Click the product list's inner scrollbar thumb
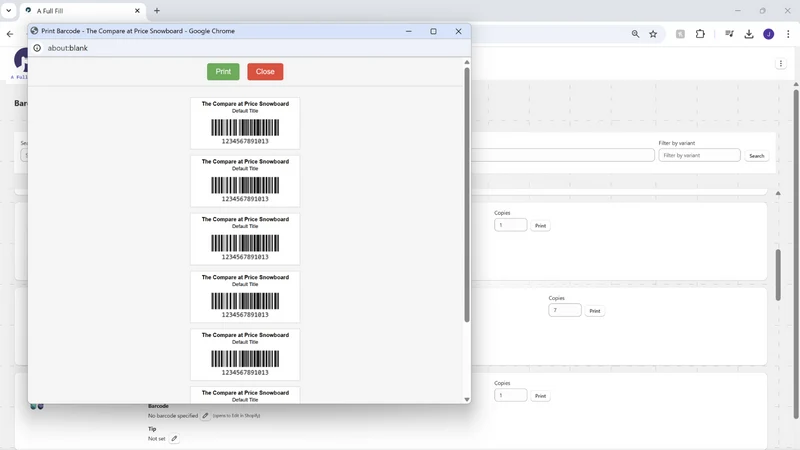Screen dimensions: 800x450 click(778, 275)
